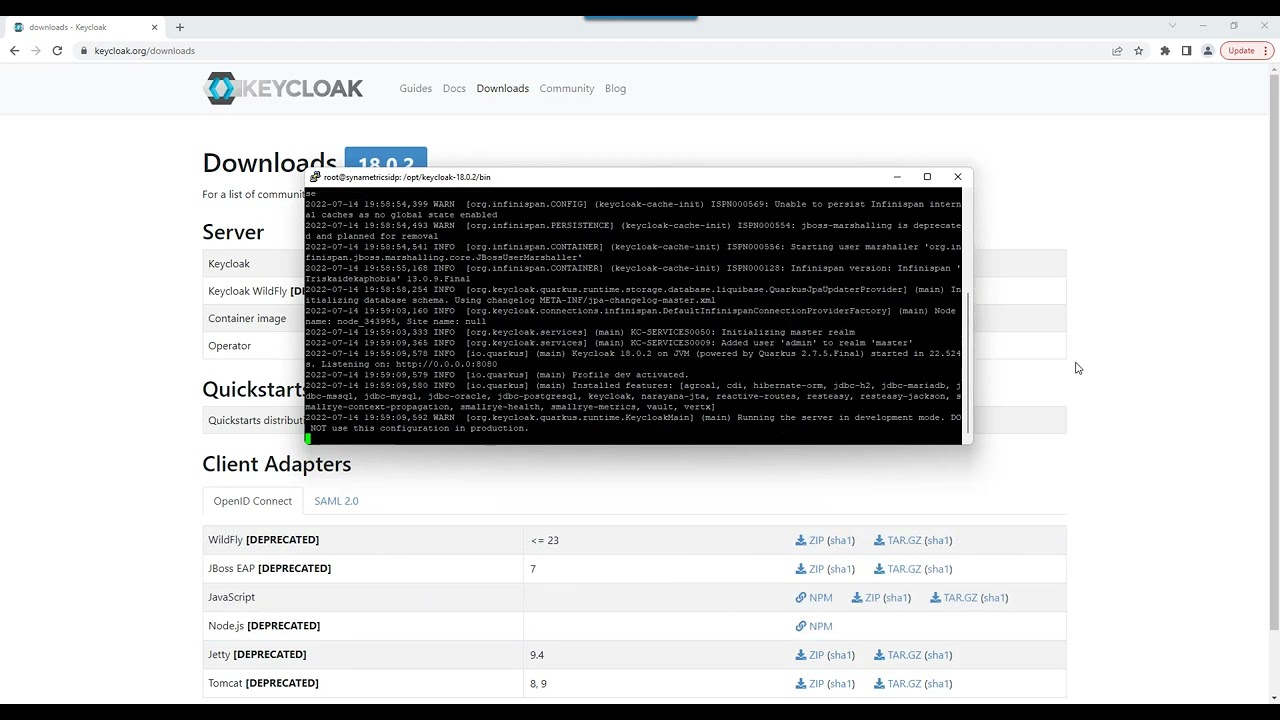Viewport: 1280px width, 720px height.
Task: Click the terminal green cursor prompt
Action: (308, 439)
